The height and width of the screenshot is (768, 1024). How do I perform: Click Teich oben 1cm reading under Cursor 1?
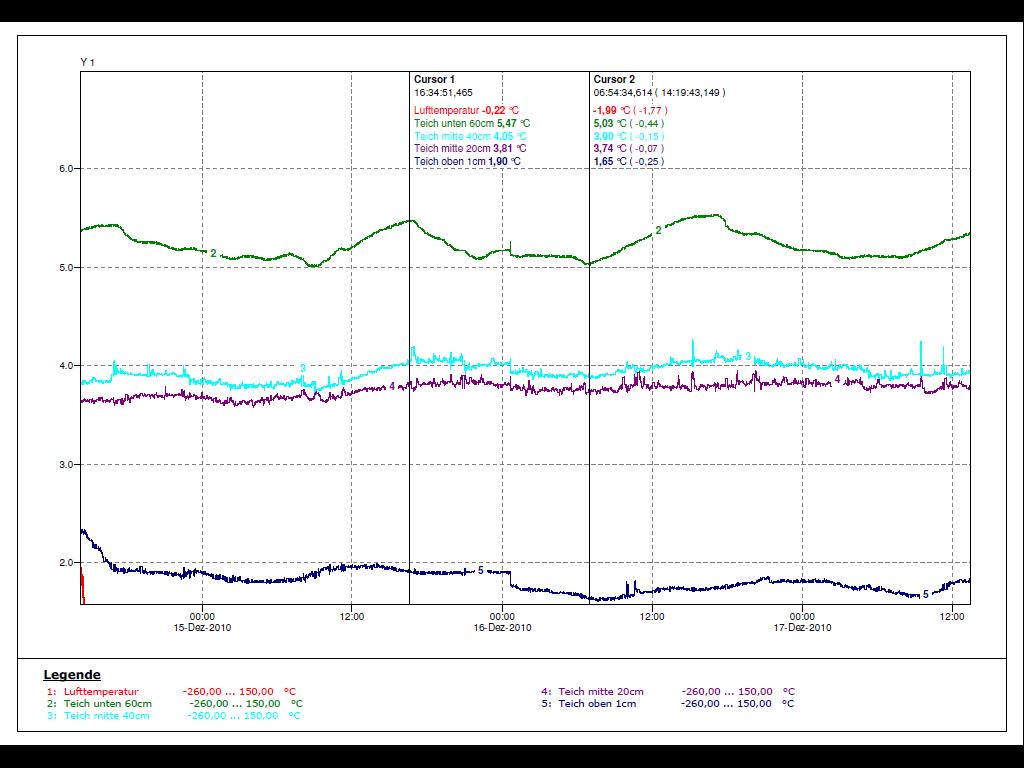467,161
